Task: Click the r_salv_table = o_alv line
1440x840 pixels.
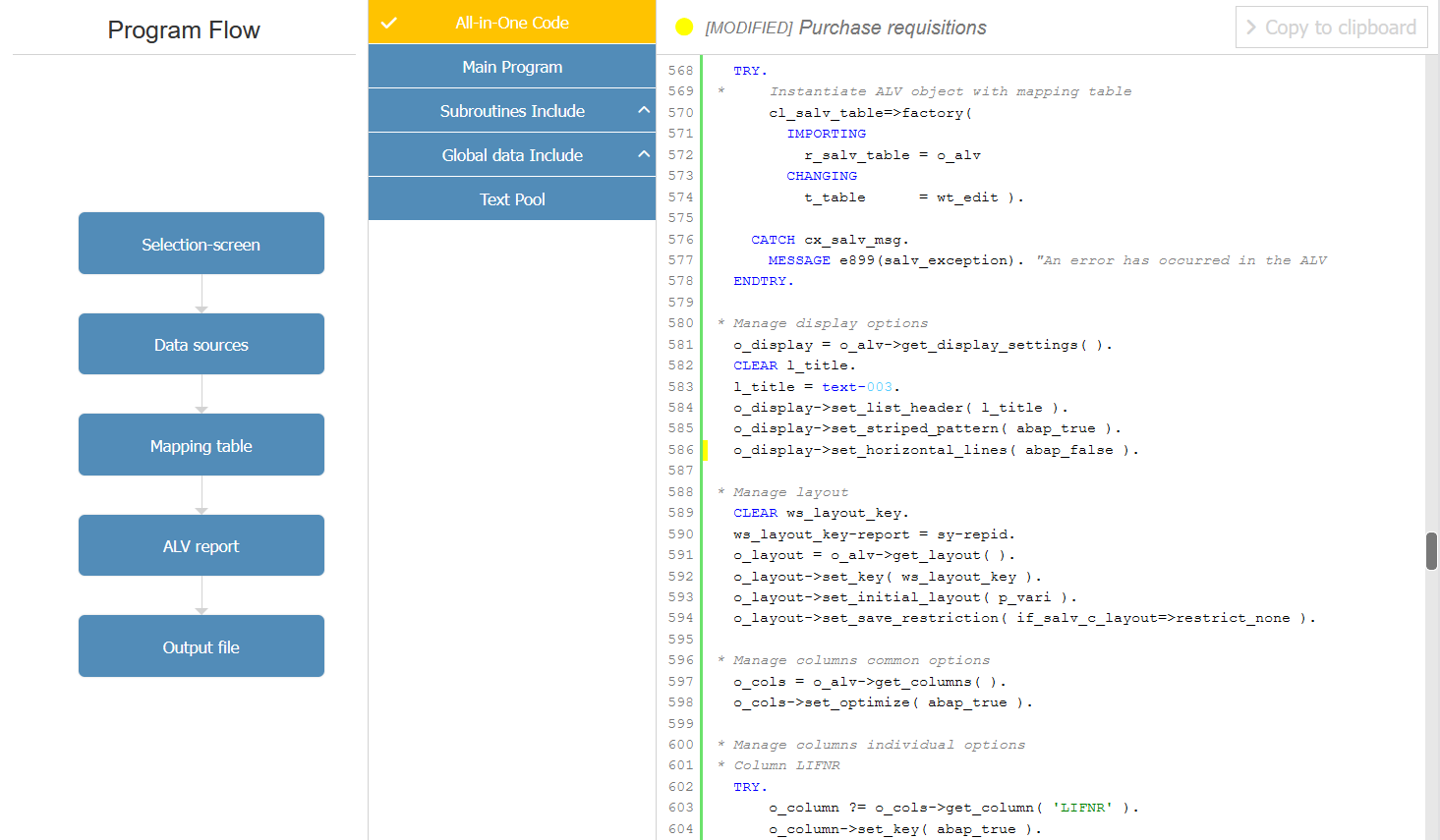Action: tap(893, 155)
